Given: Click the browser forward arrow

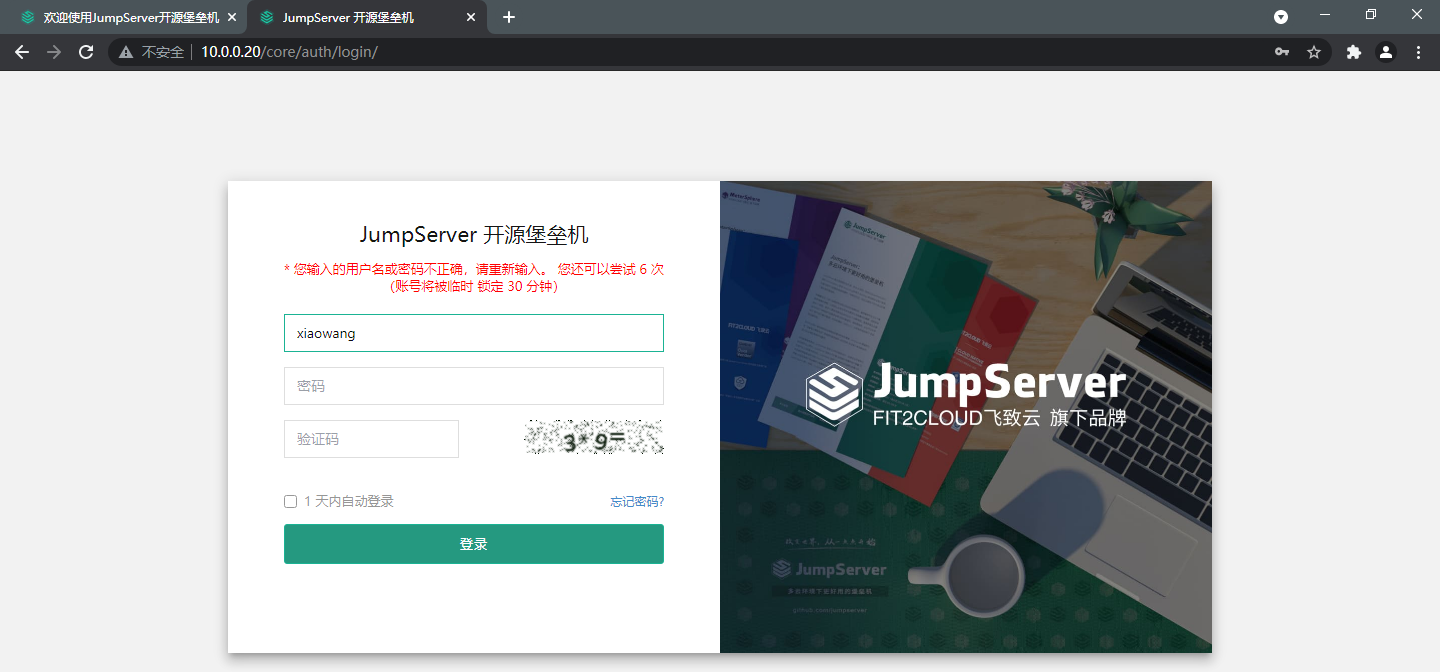Looking at the screenshot, I should [x=54, y=52].
